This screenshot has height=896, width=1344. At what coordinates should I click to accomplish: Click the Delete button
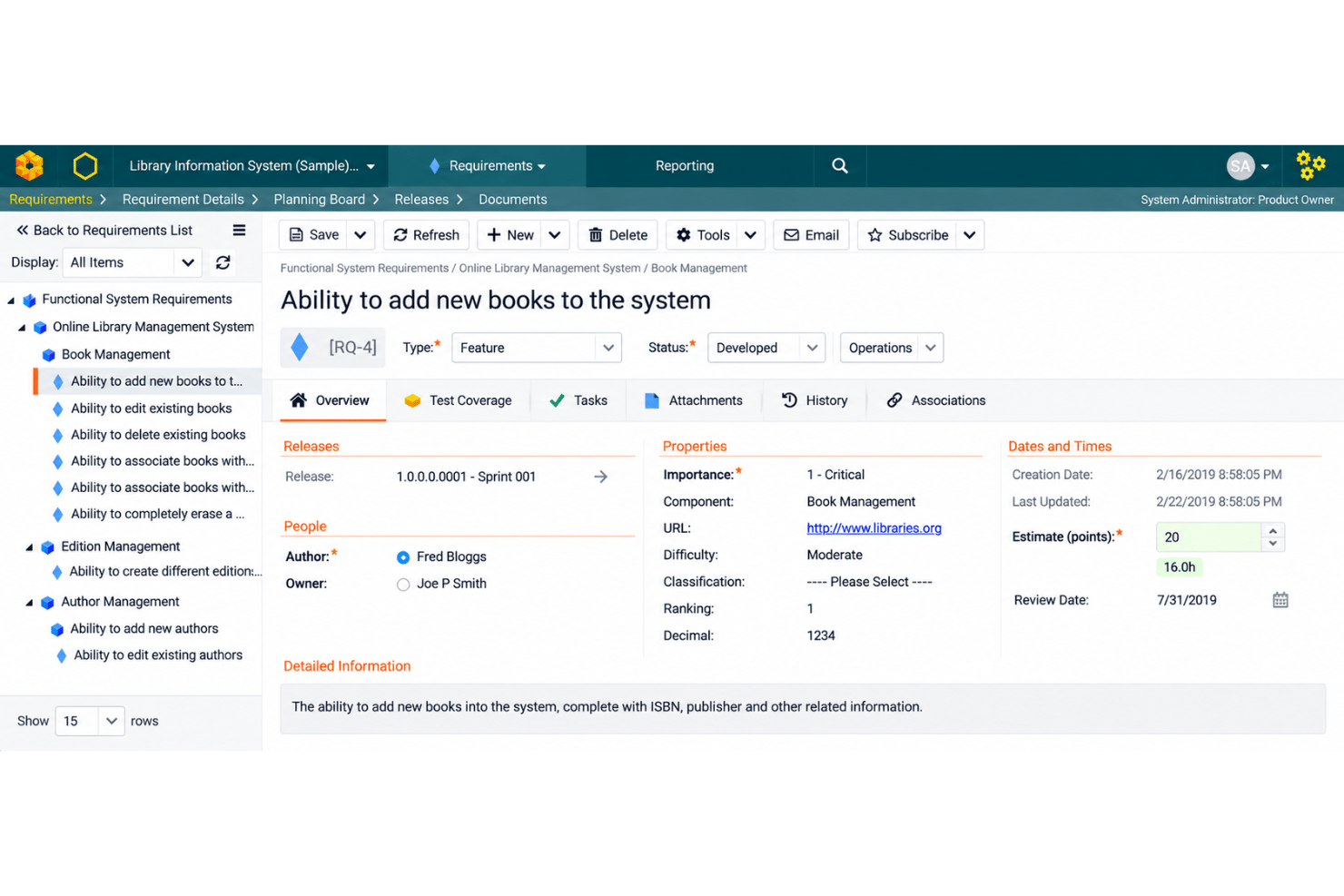tap(618, 235)
